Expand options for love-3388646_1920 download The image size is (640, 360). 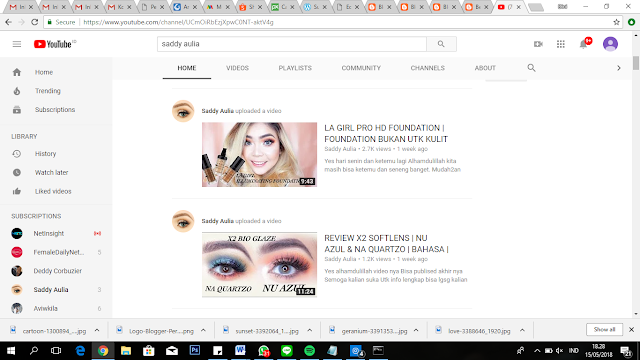click(522, 331)
